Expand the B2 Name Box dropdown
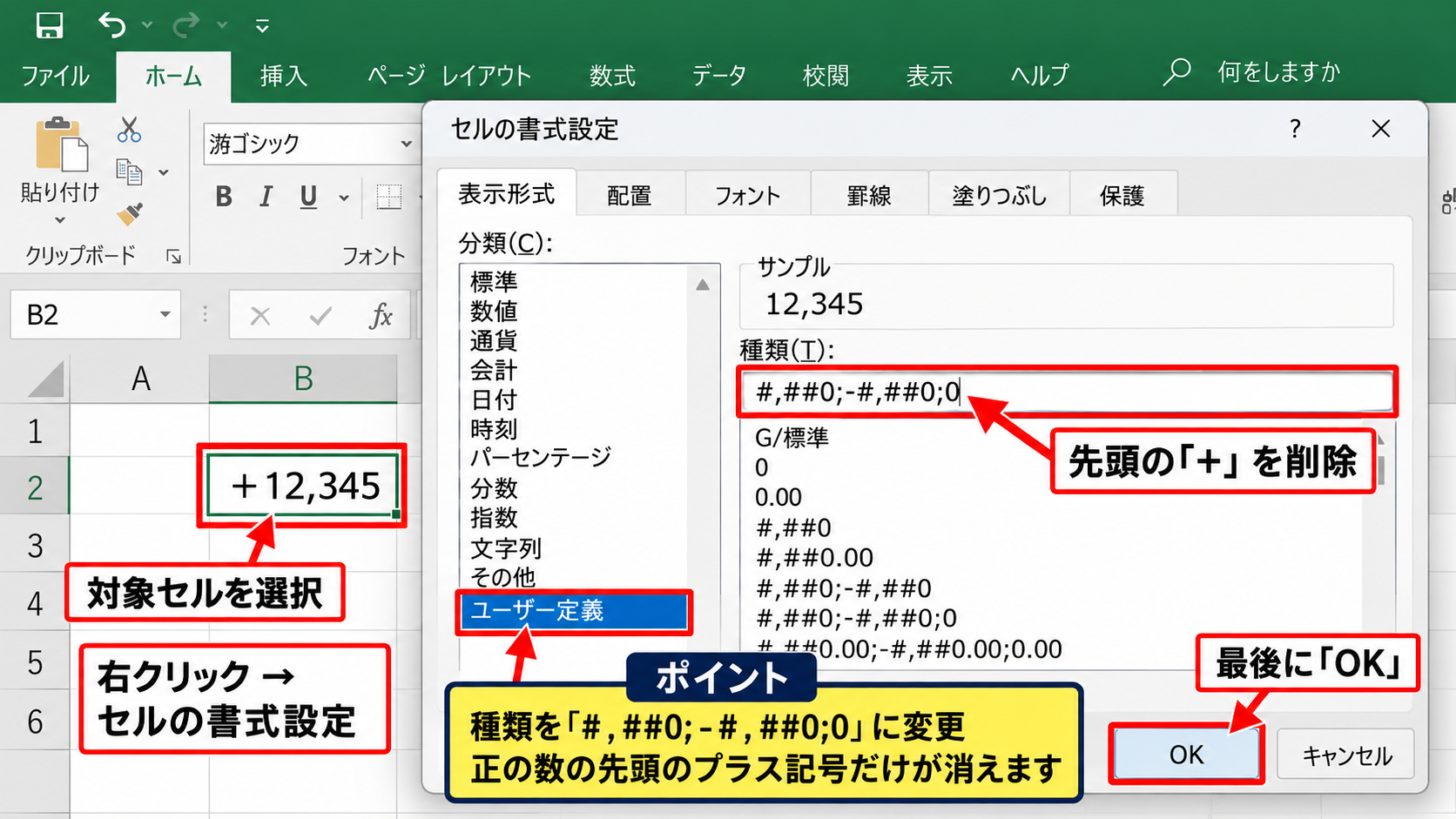 (x=165, y=314)
